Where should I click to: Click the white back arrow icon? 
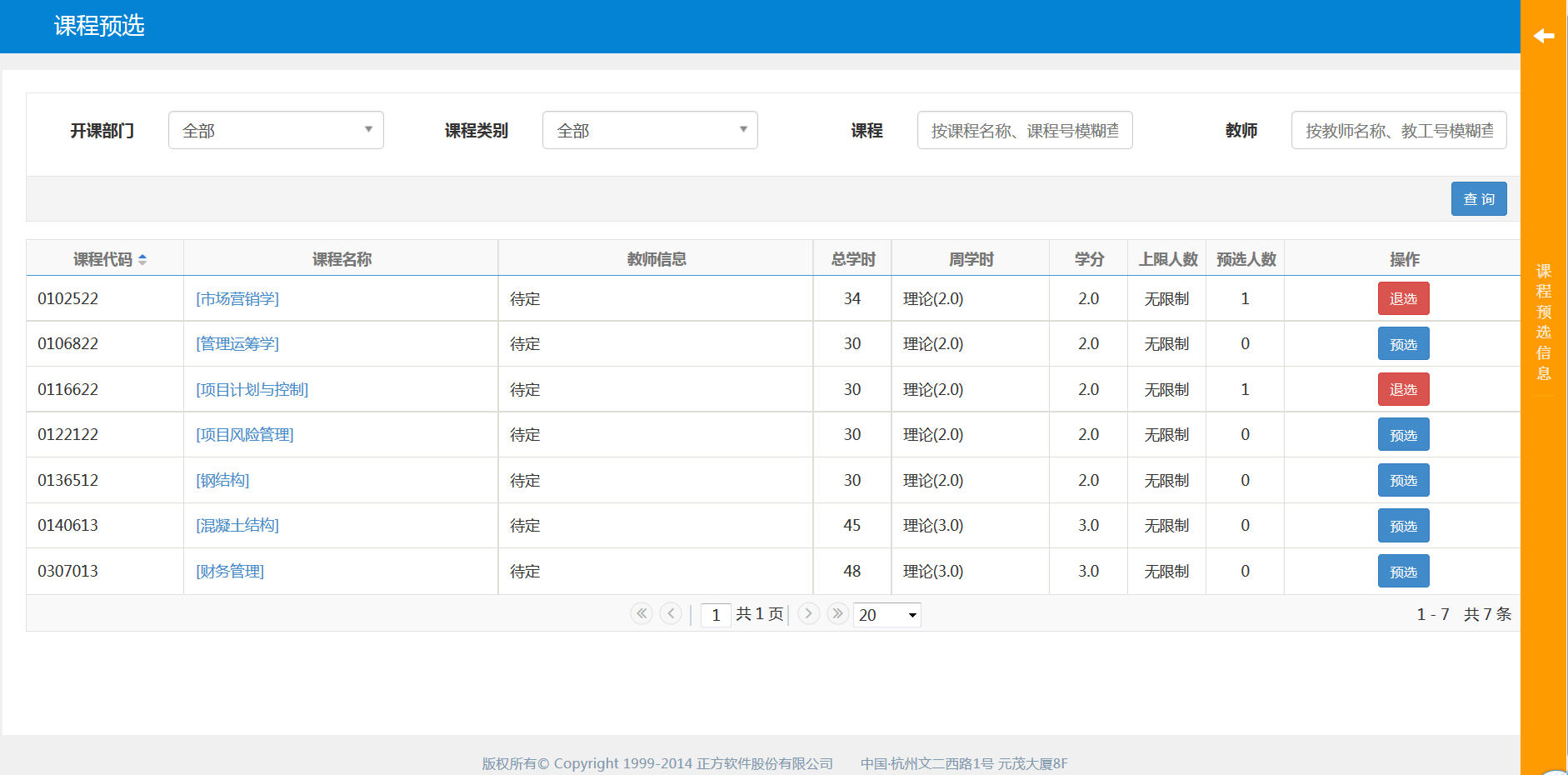[x=1544, y=36]
